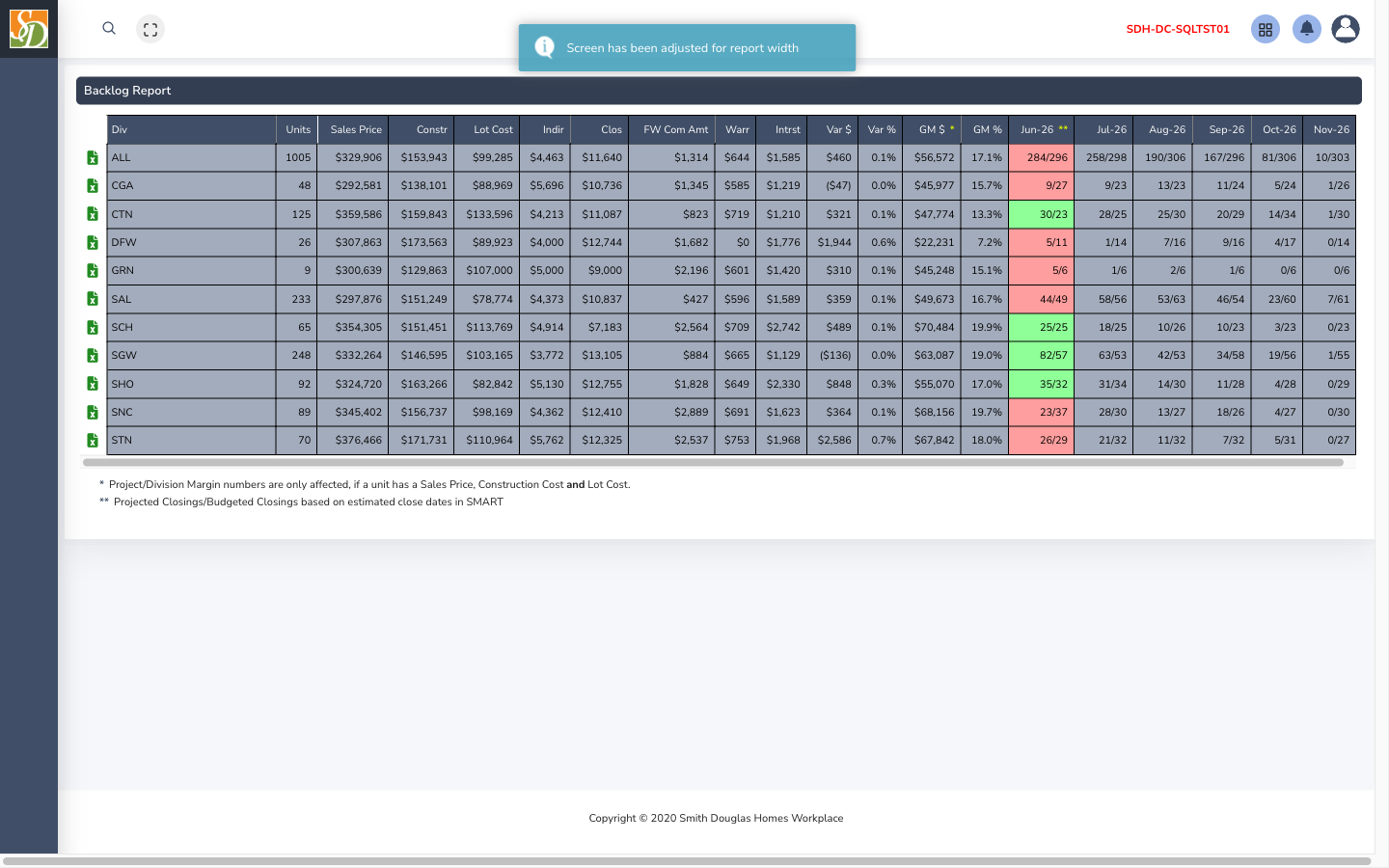1389x868 pixels.
Task: Click the ($47) variance cell
Action: click(x=832, y=185)
